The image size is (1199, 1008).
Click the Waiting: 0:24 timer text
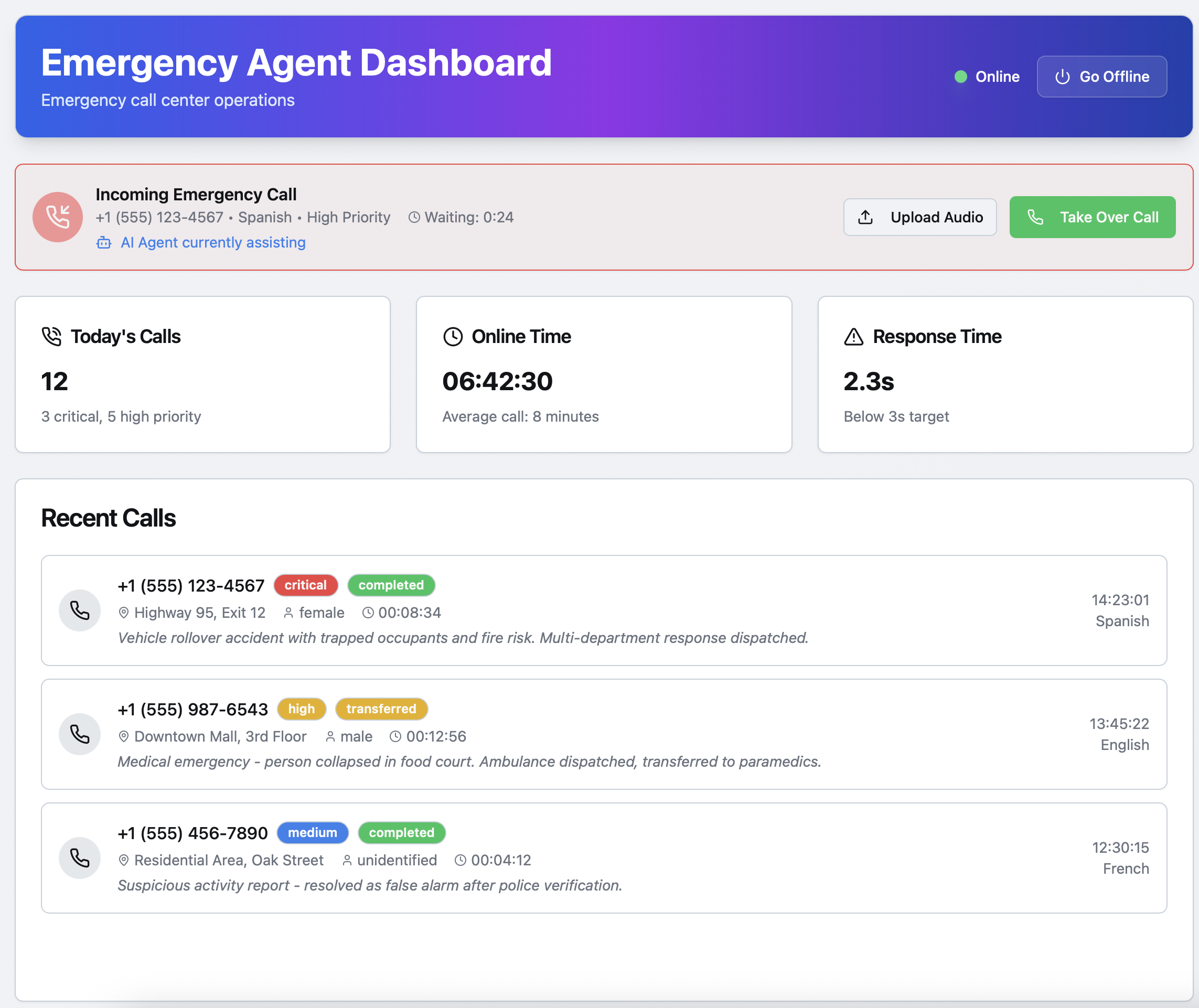[468, 217]
